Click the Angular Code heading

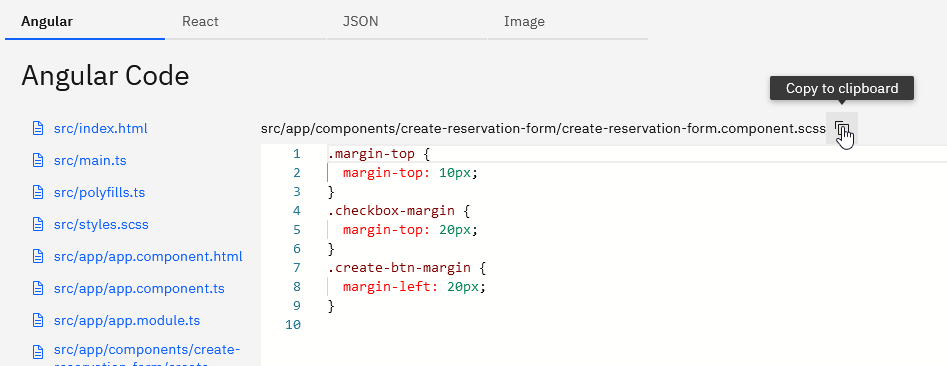point(105,76)
